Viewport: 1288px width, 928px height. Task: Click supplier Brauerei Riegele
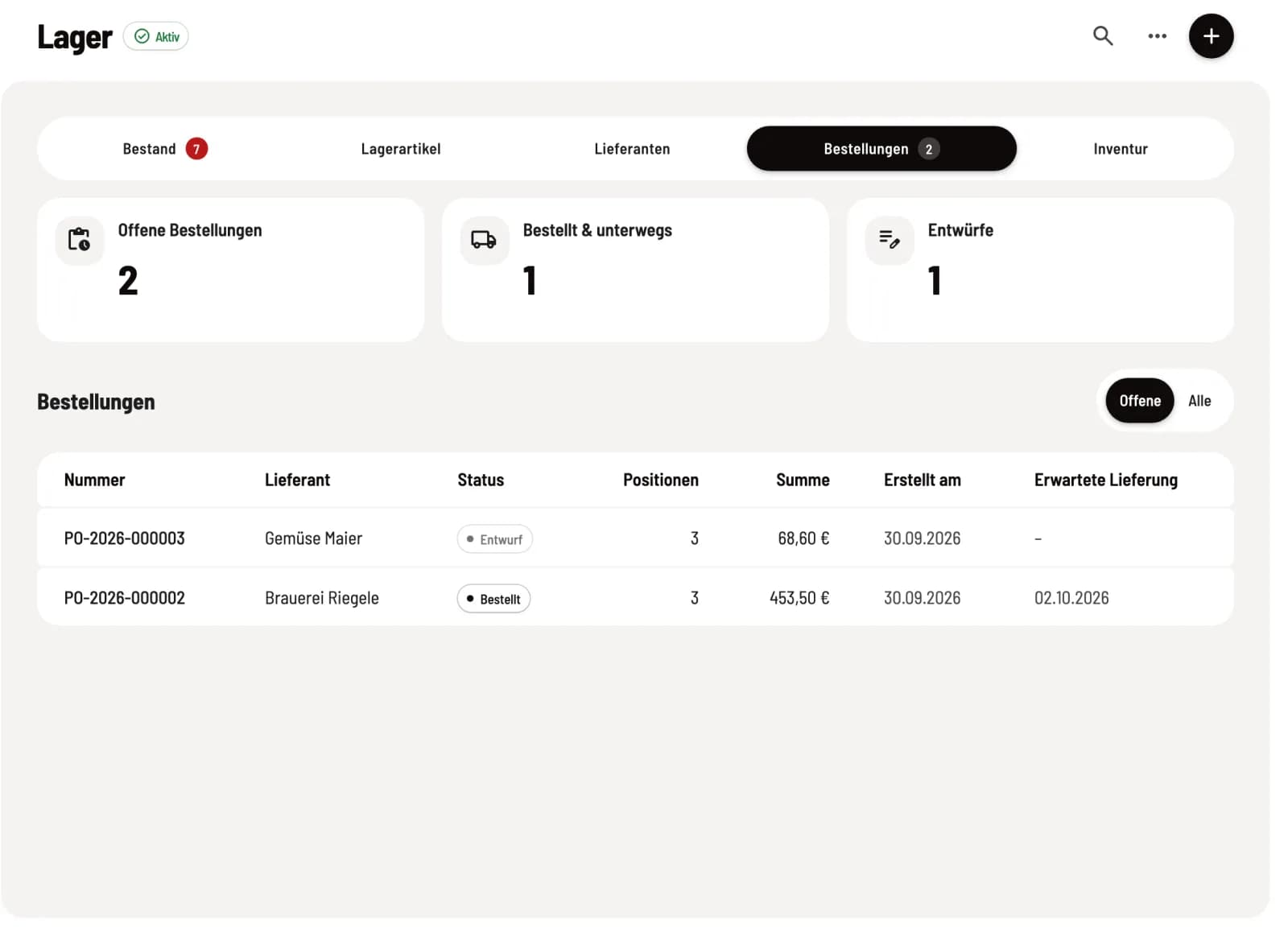(x=322, y=598)
